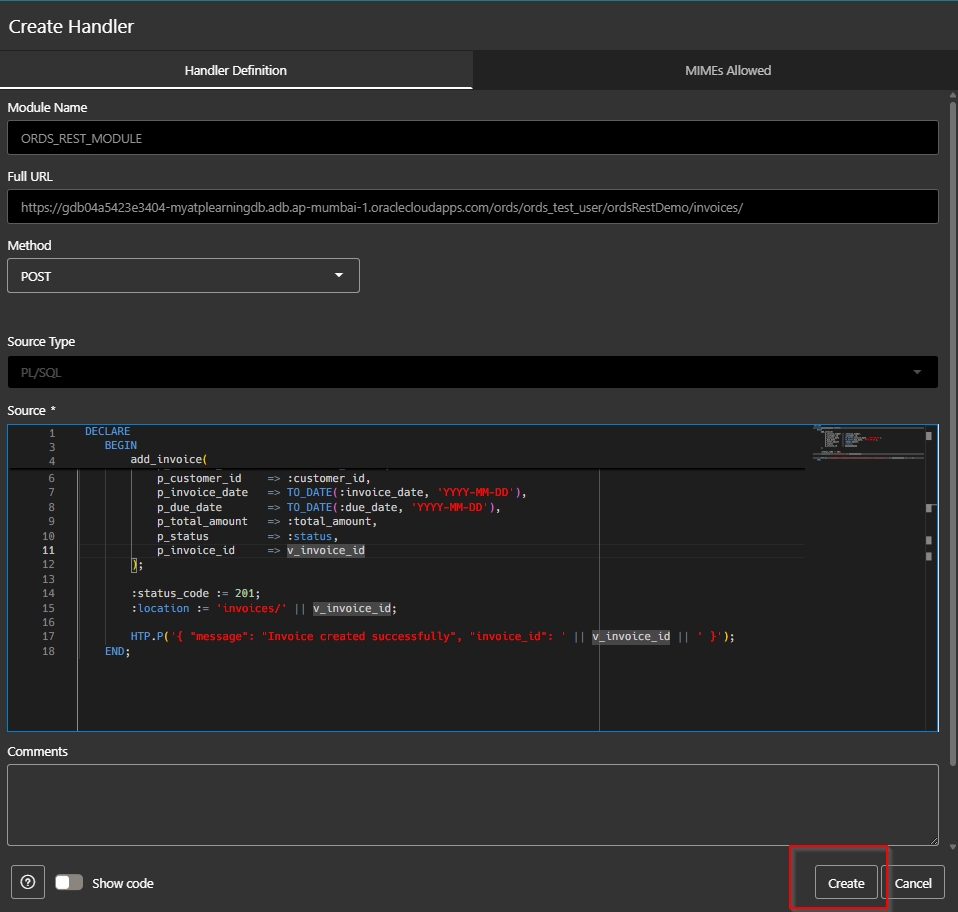This screenshot has width=958, height=912.
Task: Select the Full URL field
Action: coord(471,206)
